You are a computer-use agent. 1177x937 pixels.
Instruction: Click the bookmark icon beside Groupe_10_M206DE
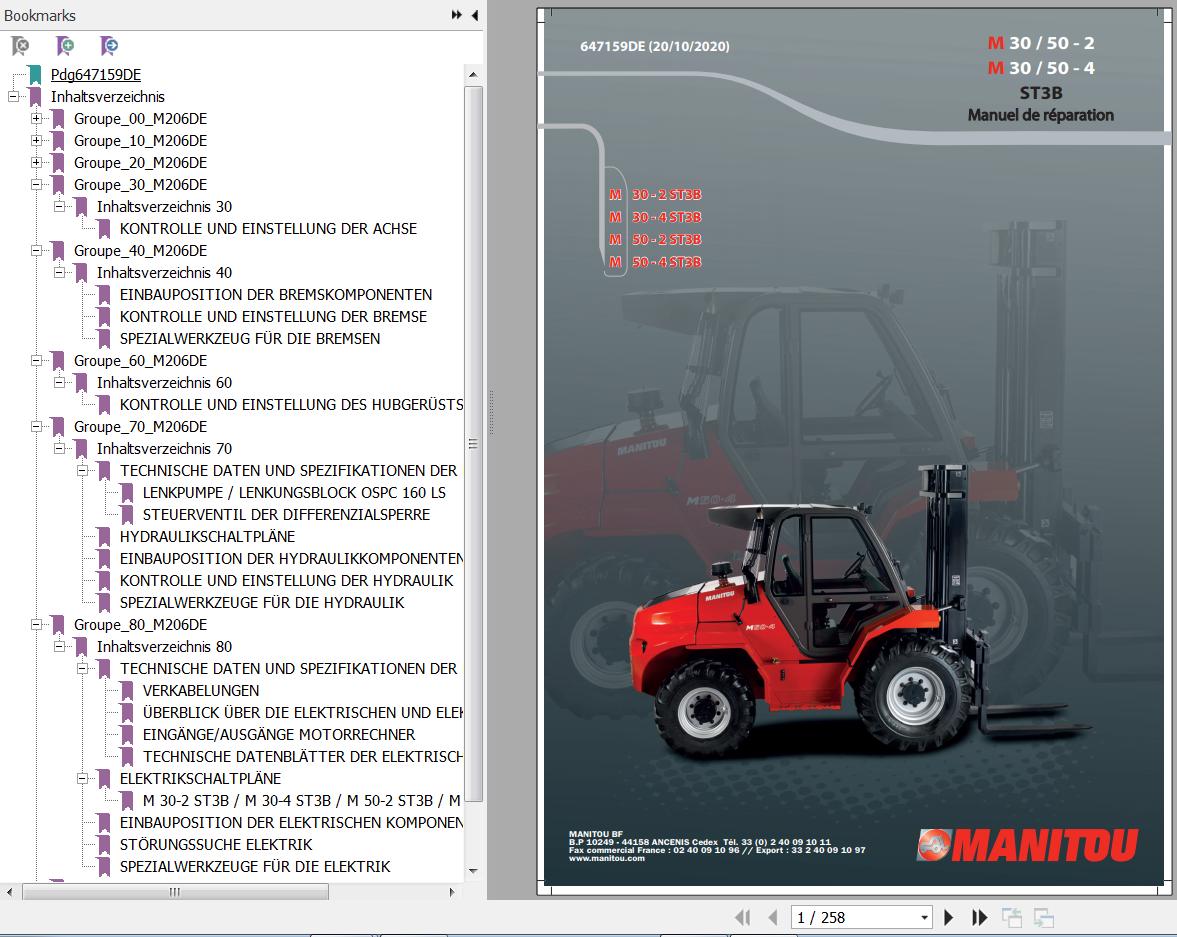click(x=58, y=140)
